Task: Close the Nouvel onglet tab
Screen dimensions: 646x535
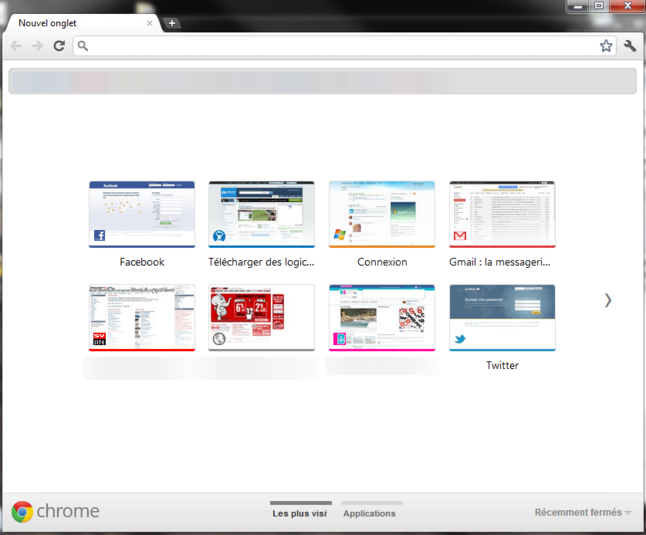Action: click(150, 23)
